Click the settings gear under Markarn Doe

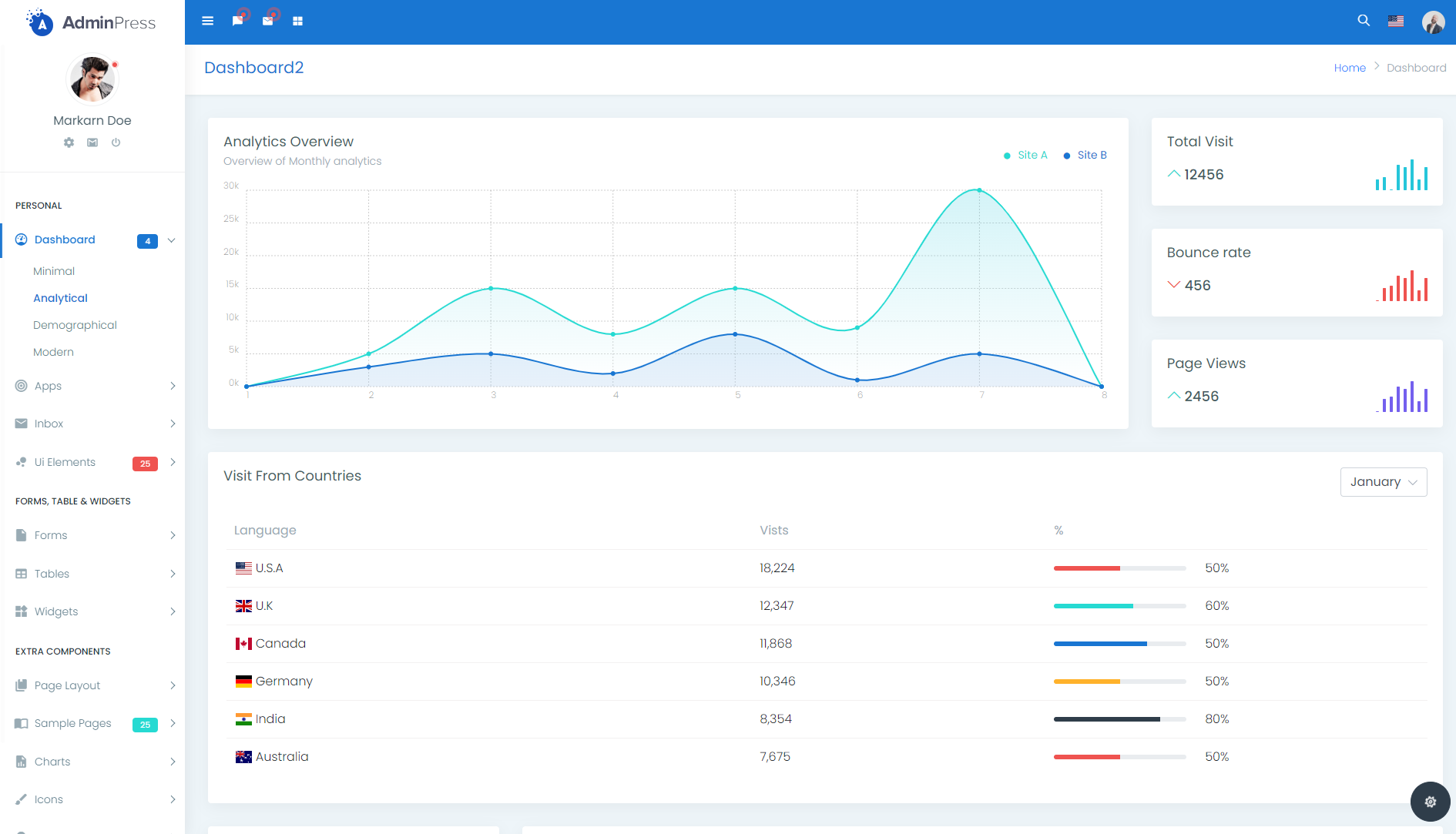click(x=69, y=142)
